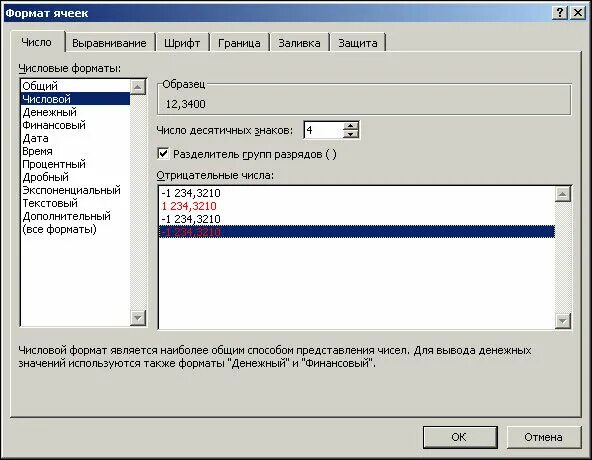Image resolution: width=592 pixels, height=460 pixels.
Task: Open the Шрифт tab
Action: [182, 43]
